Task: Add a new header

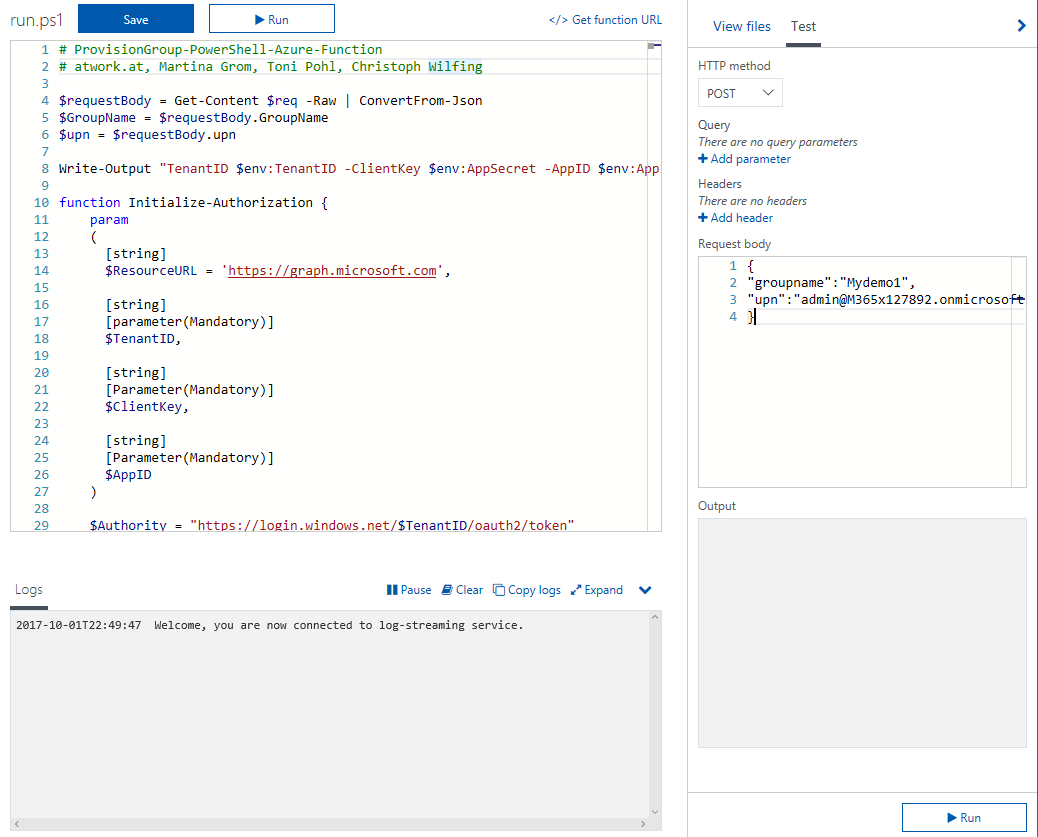Action: pyautogui.click(x=735, y=218)
